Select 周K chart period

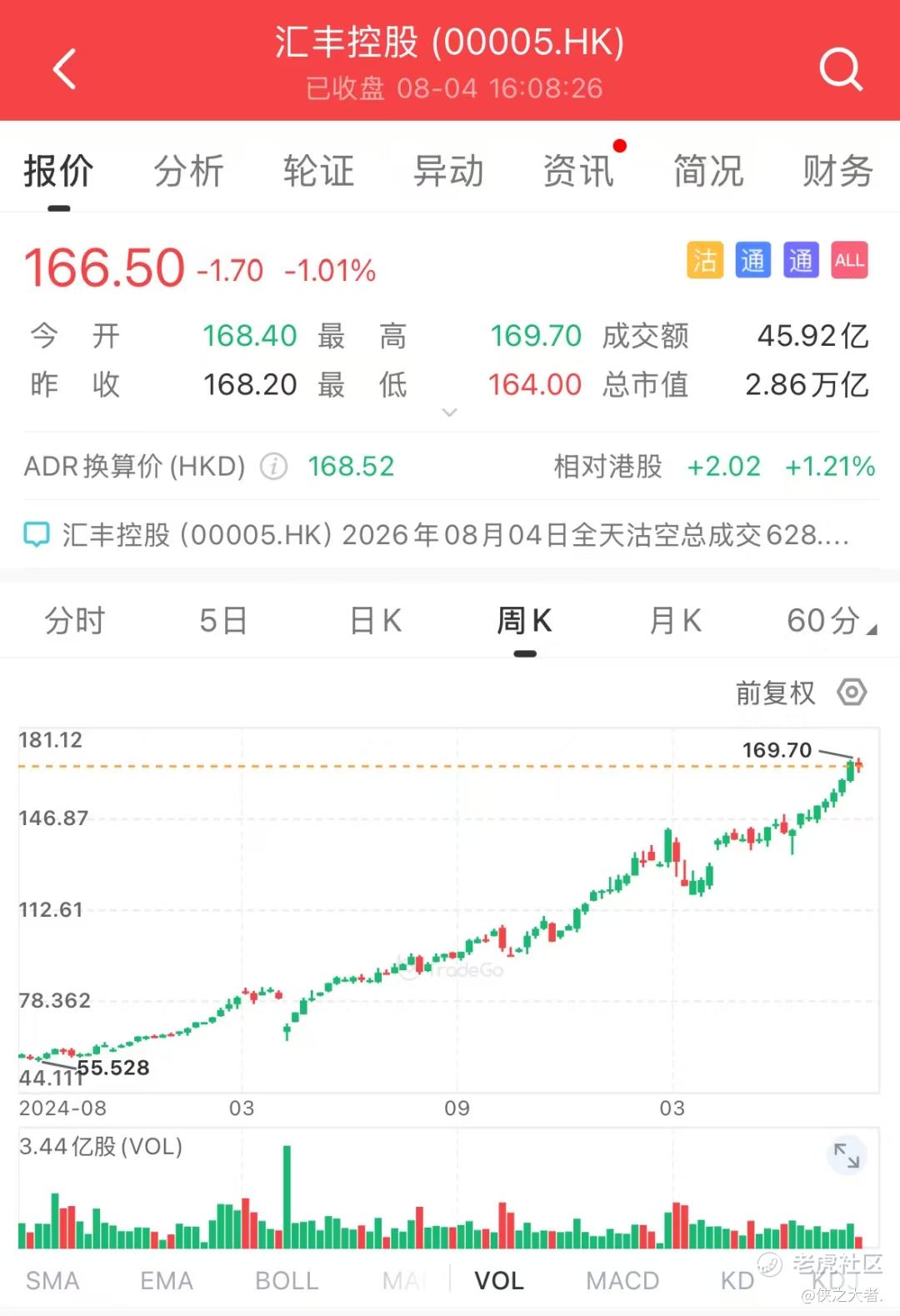point(525,621)
